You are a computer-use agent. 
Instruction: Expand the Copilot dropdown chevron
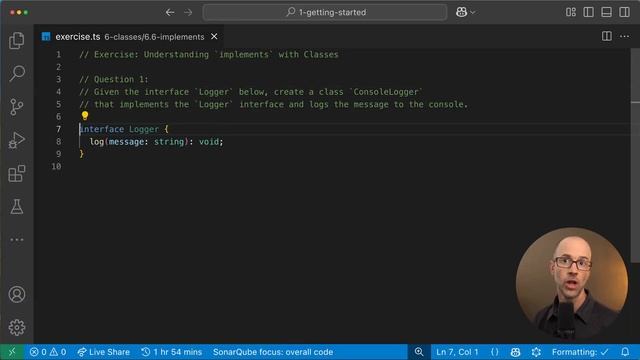coord(473,13)
